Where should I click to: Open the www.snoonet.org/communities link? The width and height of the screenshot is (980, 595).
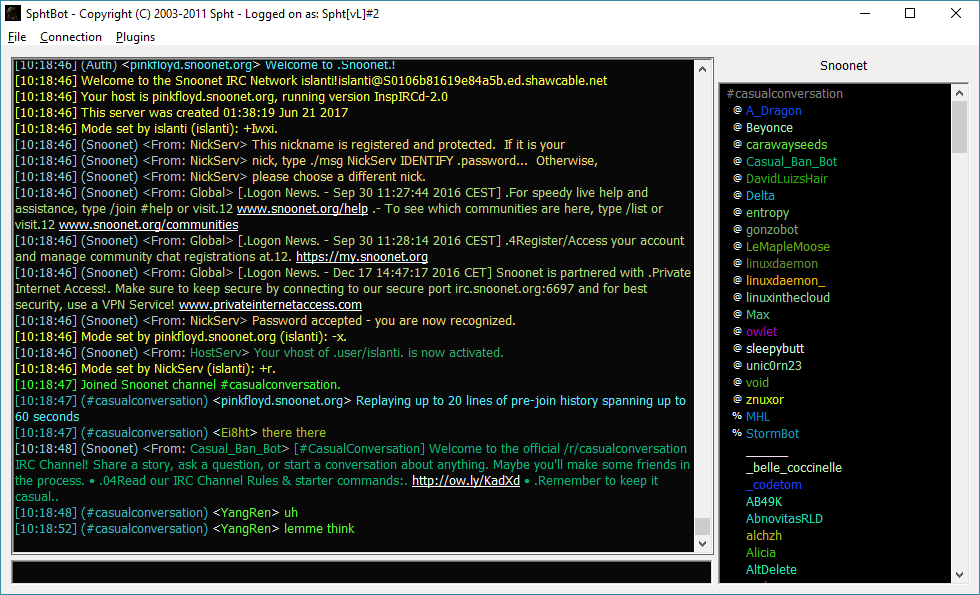coord(148,224)
